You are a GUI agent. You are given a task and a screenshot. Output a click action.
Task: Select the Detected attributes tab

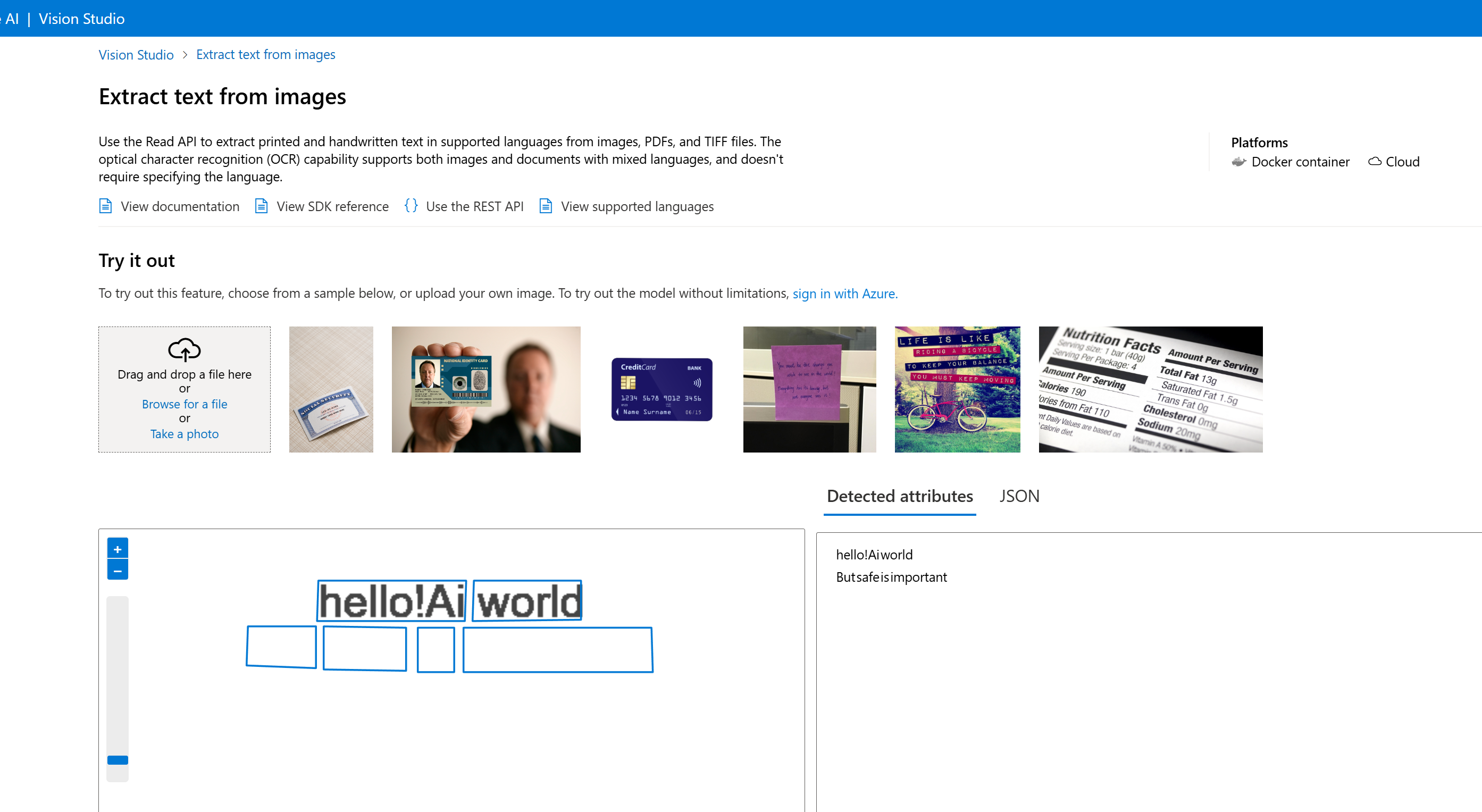(899, 496)
